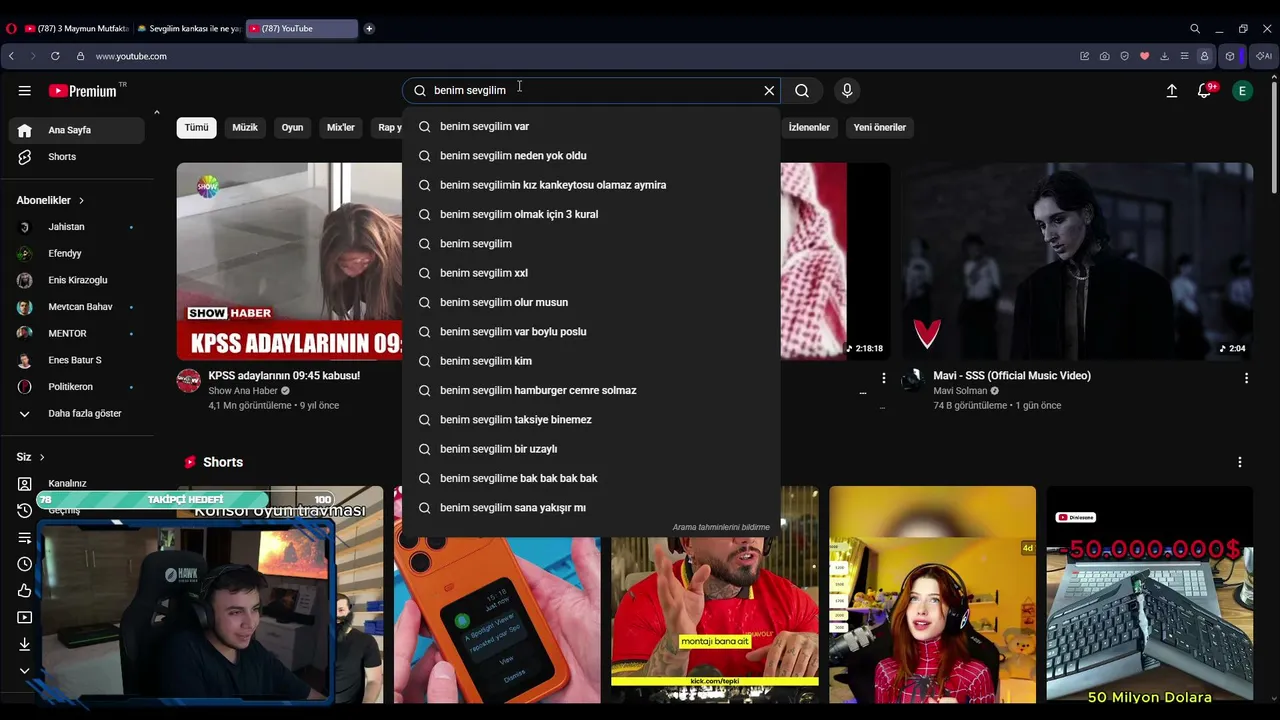Open the Shorts section three-dot menu
Image resolution: width=1280 pixels, height=720 pixels.
click(x=1240, y=462)
